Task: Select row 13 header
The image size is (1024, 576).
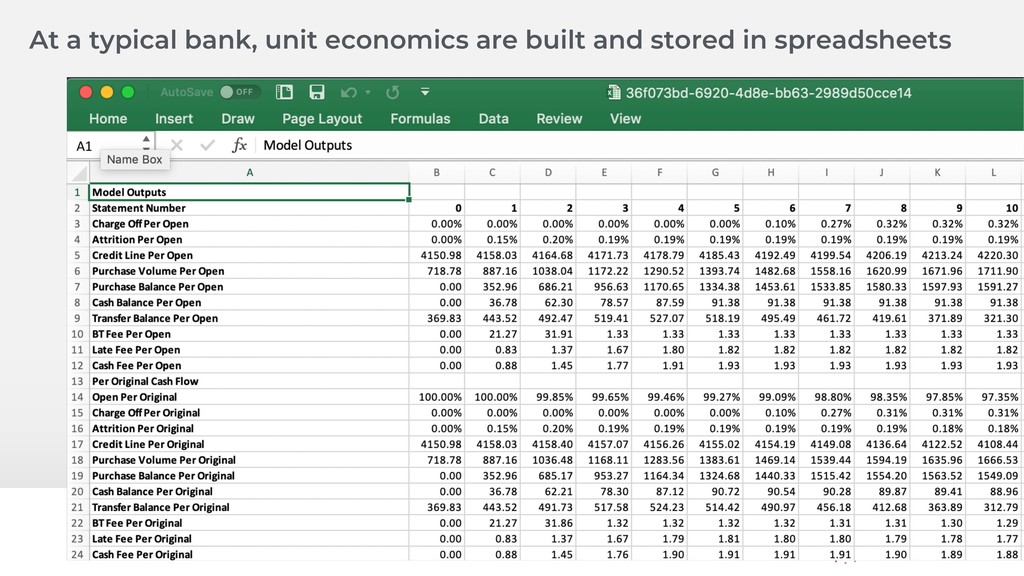Action: pos(77,381)
